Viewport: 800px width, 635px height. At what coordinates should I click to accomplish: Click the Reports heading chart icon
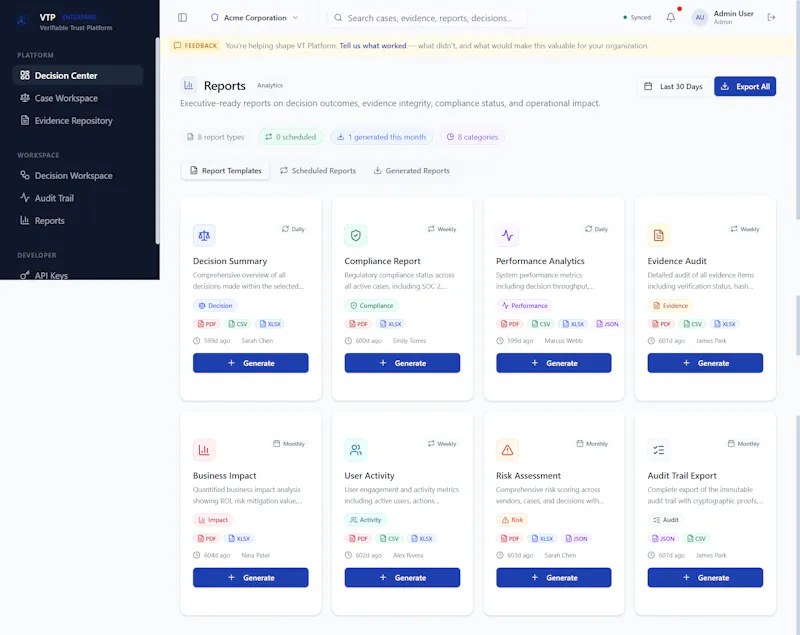pos(188,85)
